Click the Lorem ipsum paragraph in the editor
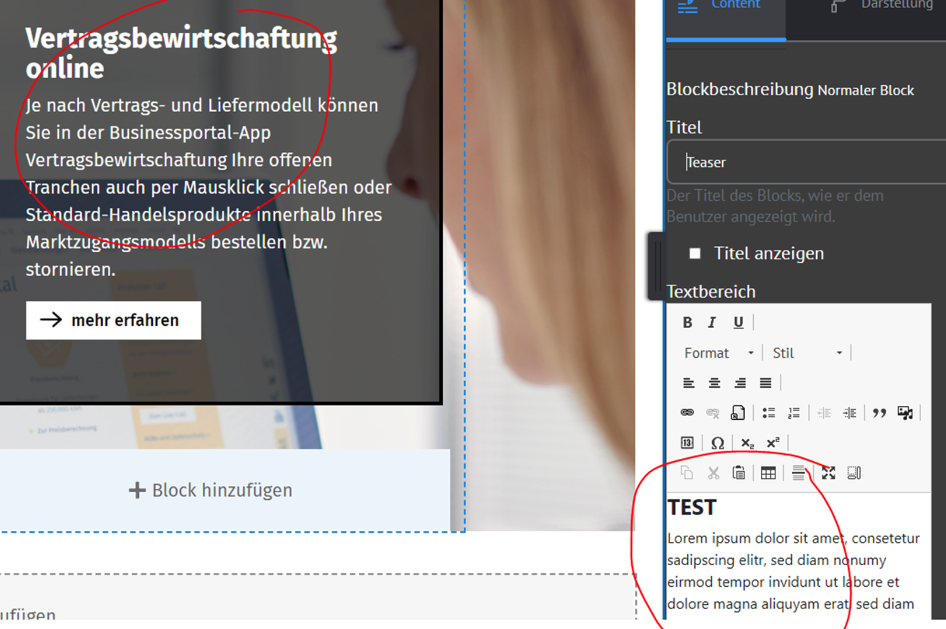This screenshot has height=629, width=946. pyautogui.click(x=793, y=571)
